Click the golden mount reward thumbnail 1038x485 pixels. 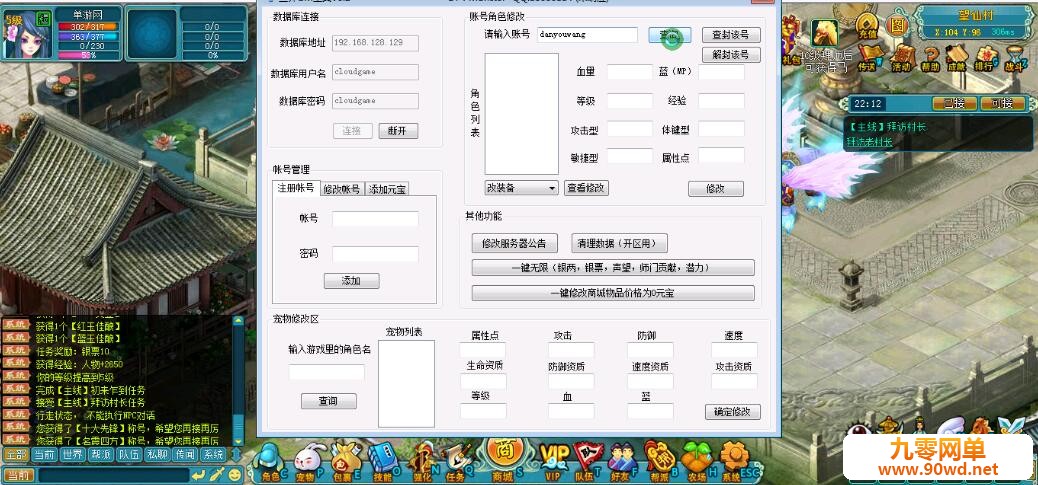click(824, 33)
